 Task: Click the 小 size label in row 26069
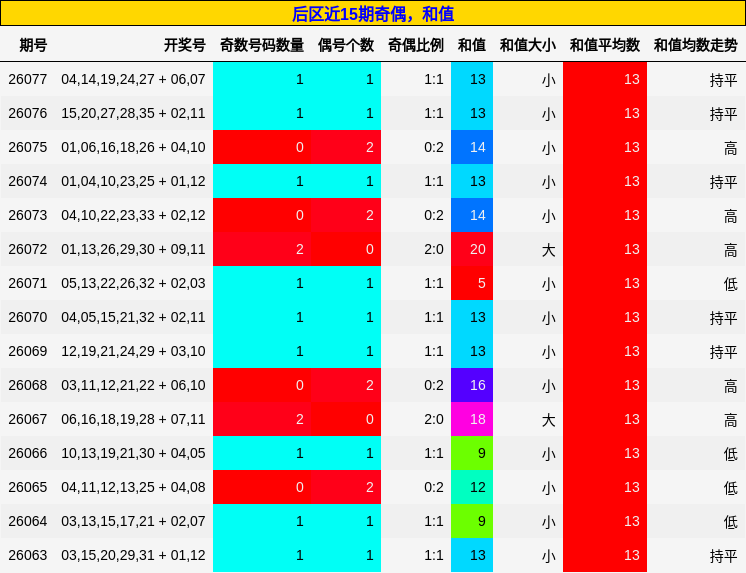click(549, 352)
